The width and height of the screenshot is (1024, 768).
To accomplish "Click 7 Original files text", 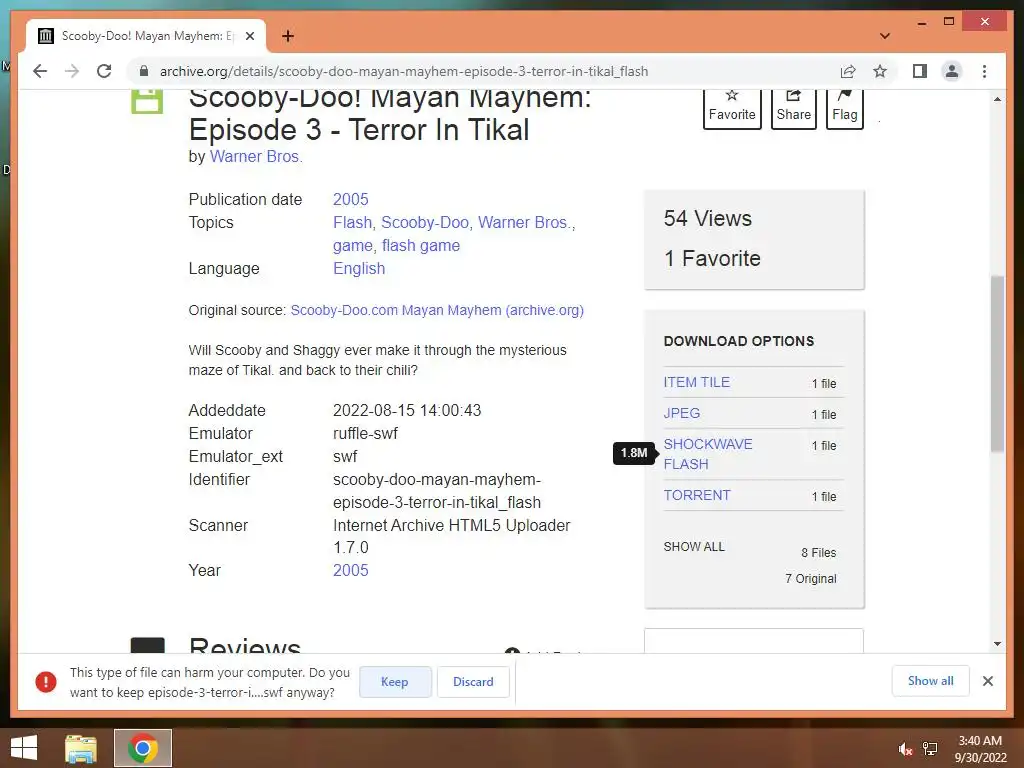I will coord(810,579).
